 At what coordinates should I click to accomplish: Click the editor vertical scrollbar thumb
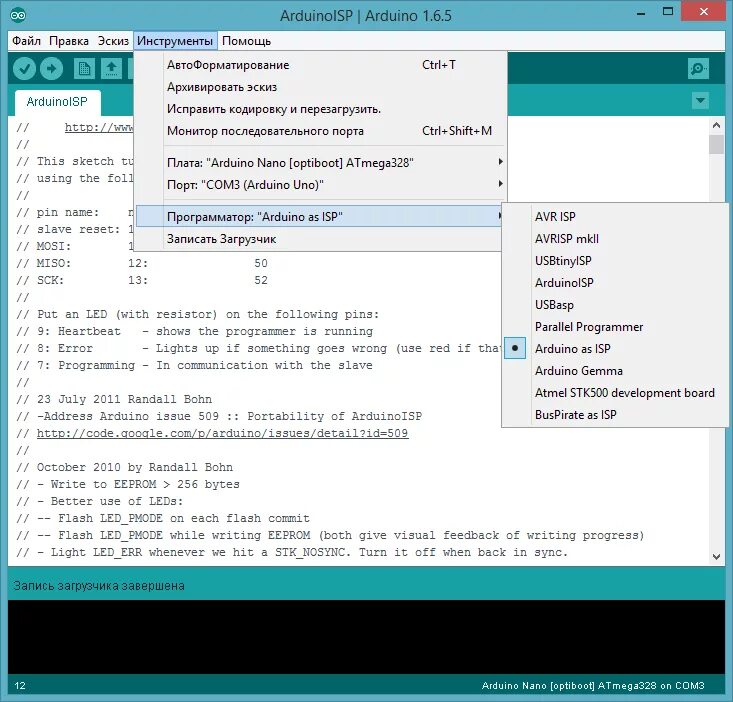coord(716,144)
